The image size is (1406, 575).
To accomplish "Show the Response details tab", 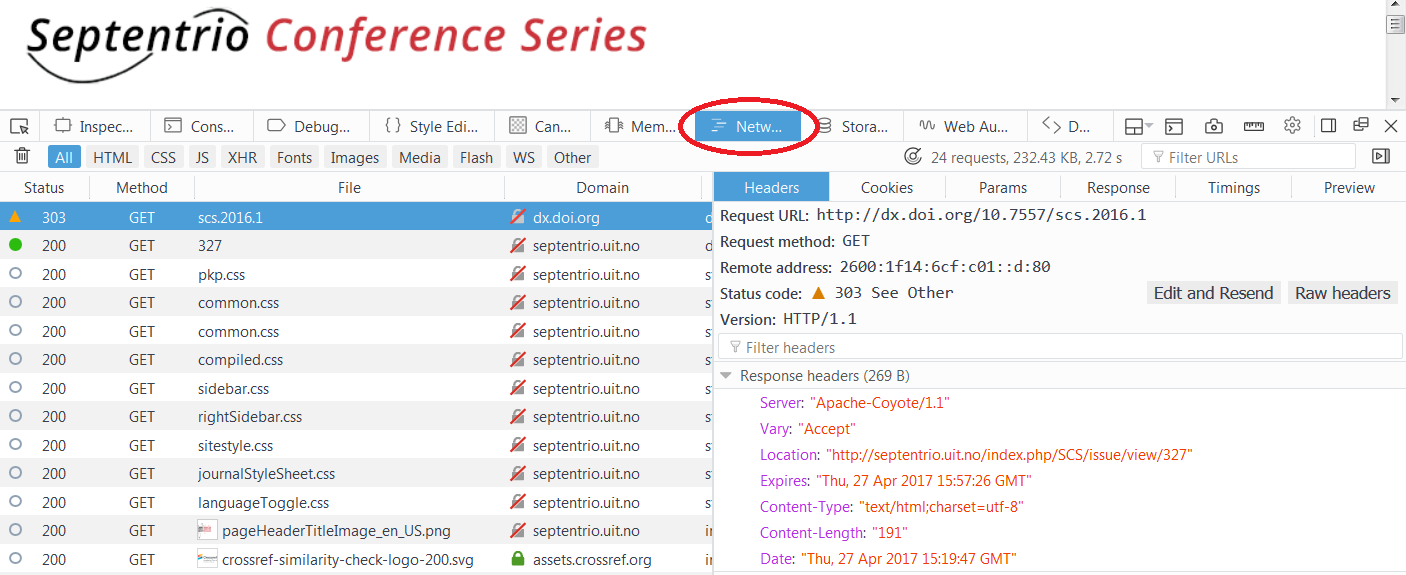I will tap(1118, 187).
